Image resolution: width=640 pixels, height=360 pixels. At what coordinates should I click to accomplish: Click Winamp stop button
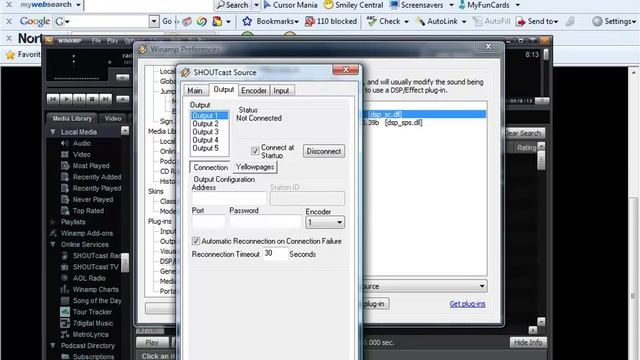[x=92, y=99]
